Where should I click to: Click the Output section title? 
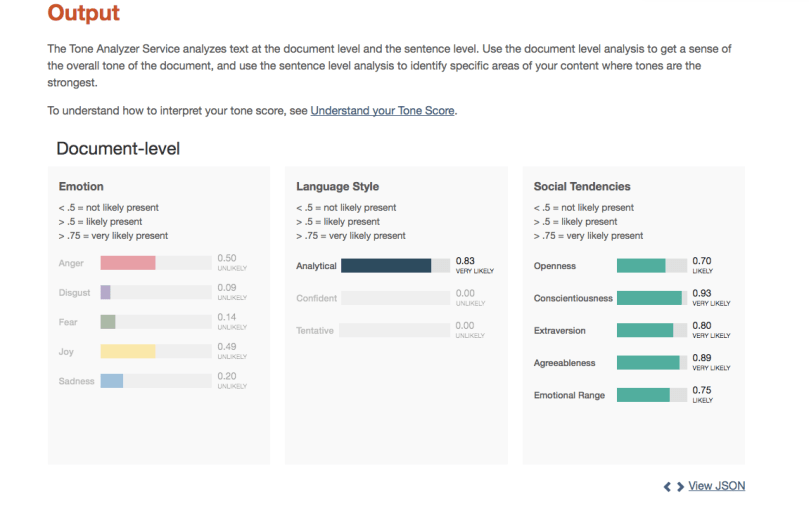click(83, 14)
